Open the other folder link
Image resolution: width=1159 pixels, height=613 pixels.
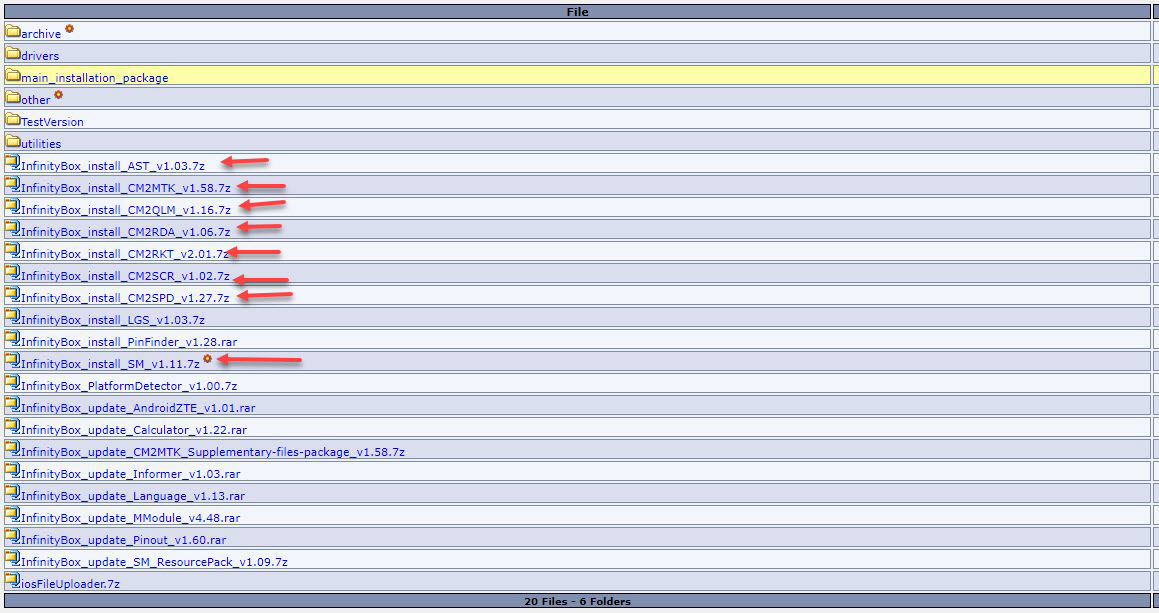(35, 100)
